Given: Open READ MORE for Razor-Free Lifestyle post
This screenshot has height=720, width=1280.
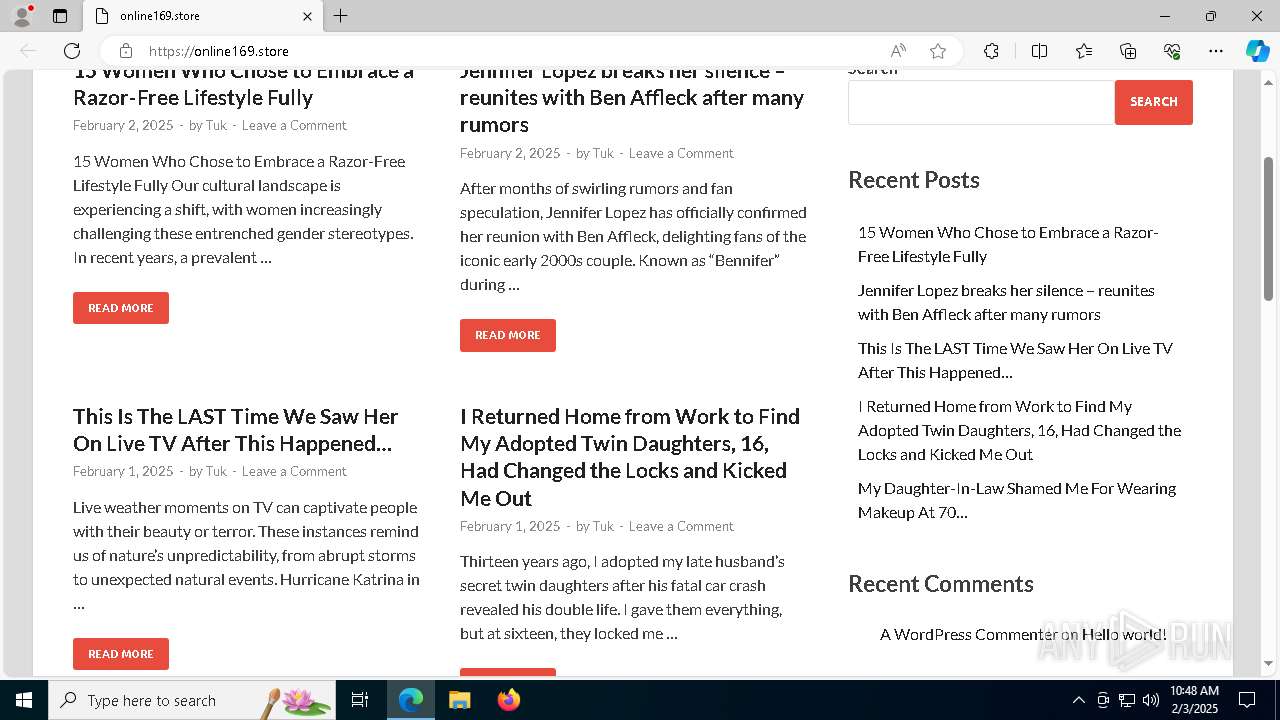Looking at the screenshot, I should (x=121, y=308).
